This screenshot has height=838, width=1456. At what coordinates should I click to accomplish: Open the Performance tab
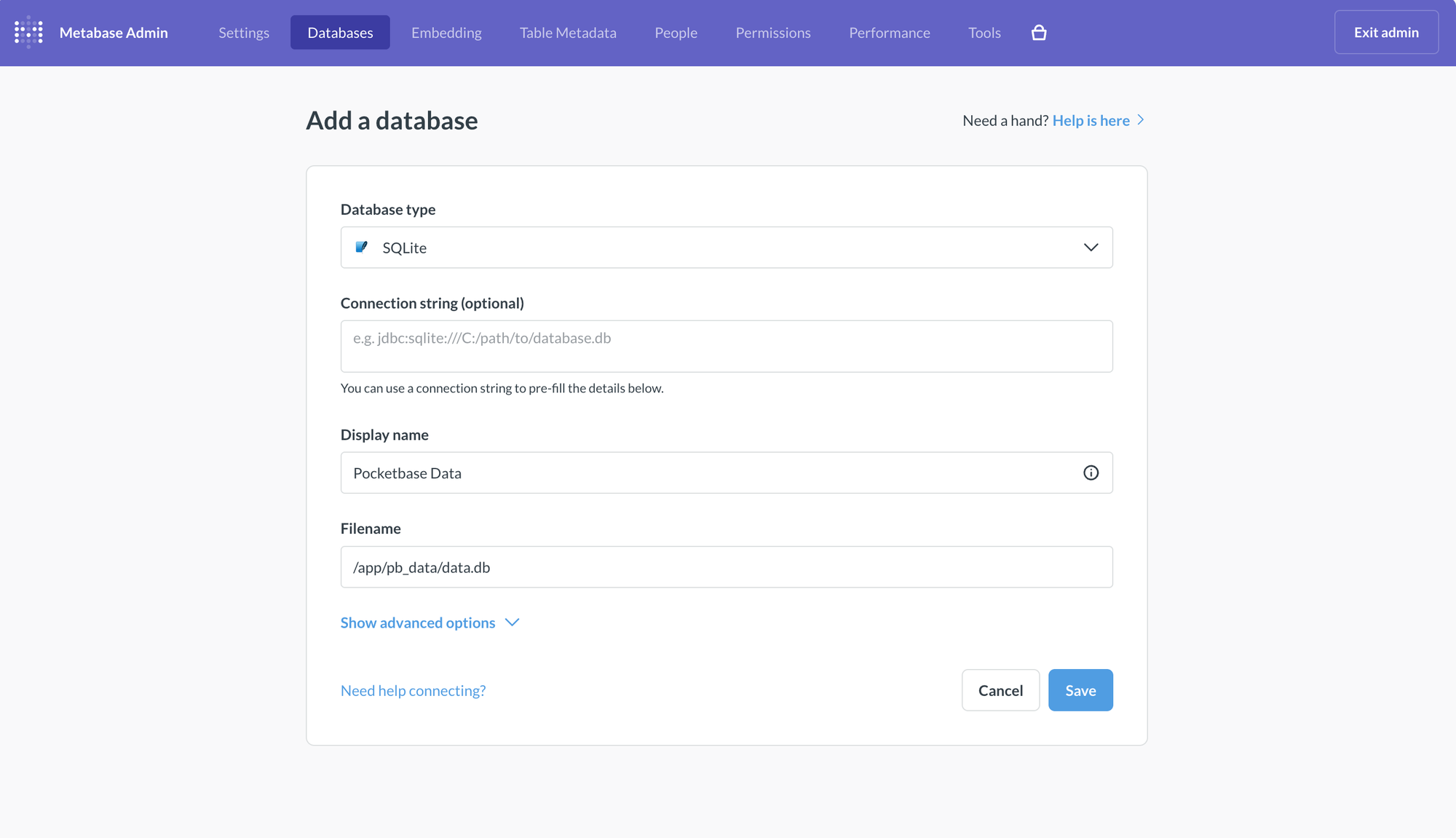click(890, 33)
